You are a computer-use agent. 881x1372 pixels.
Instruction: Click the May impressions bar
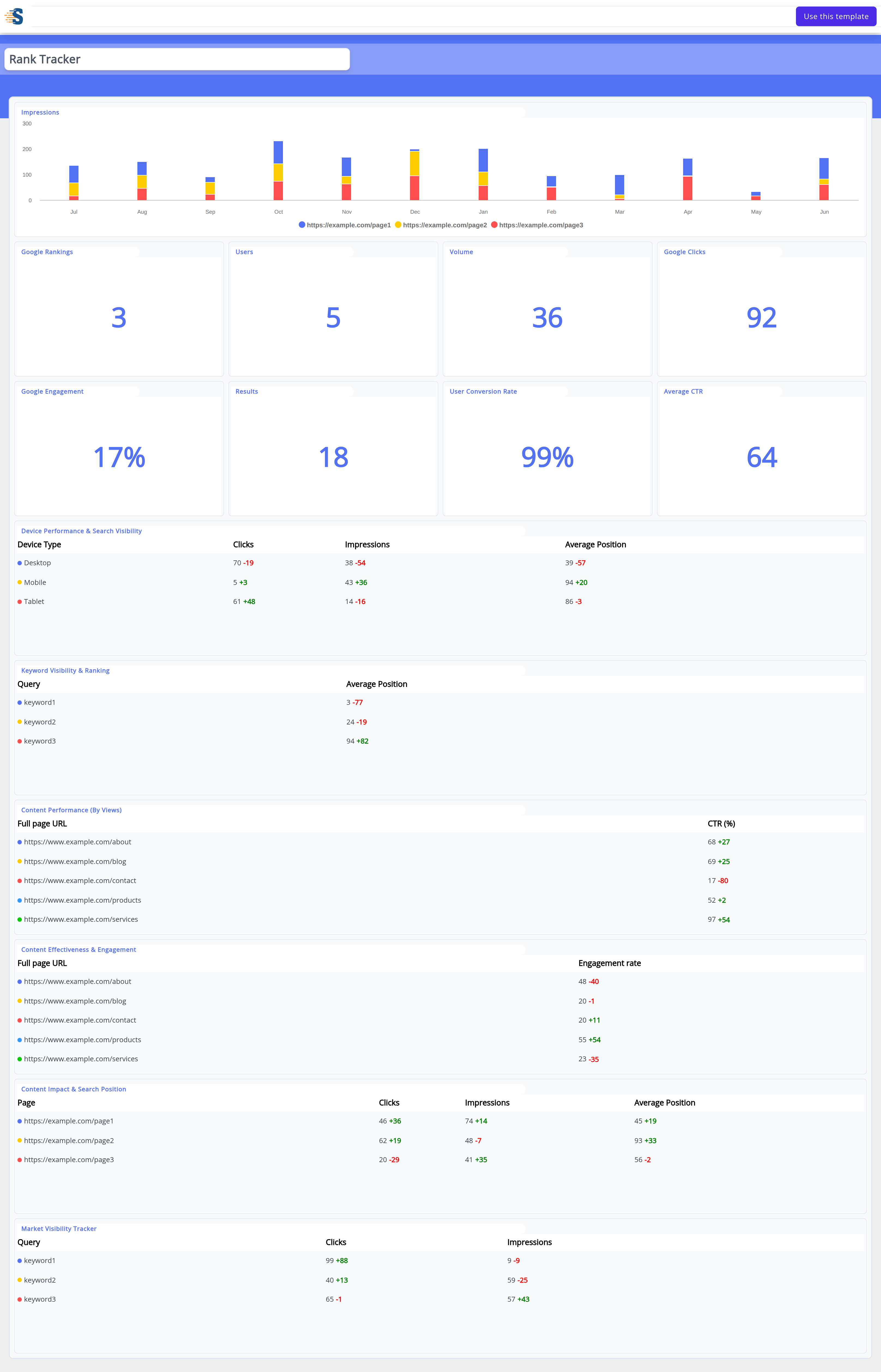(x=756, y=196)
